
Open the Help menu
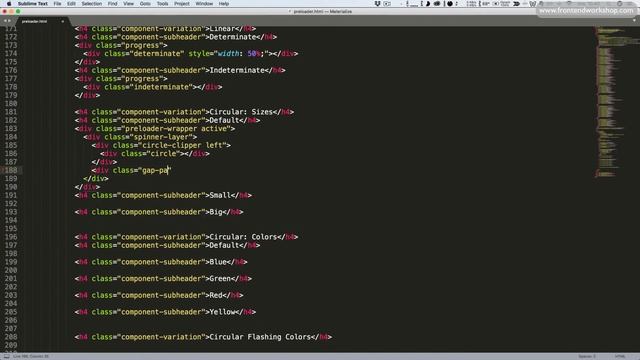tap(224, 4)
